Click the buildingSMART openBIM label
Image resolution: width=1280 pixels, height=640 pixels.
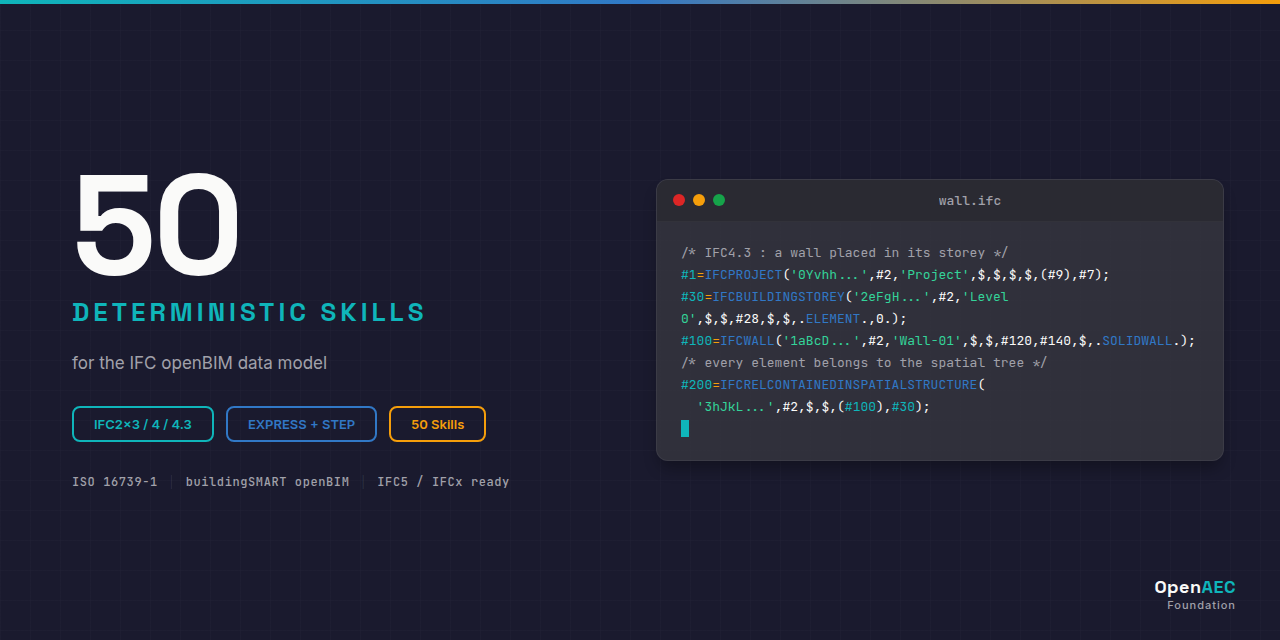pyautogui.click(x=267, y=482)
